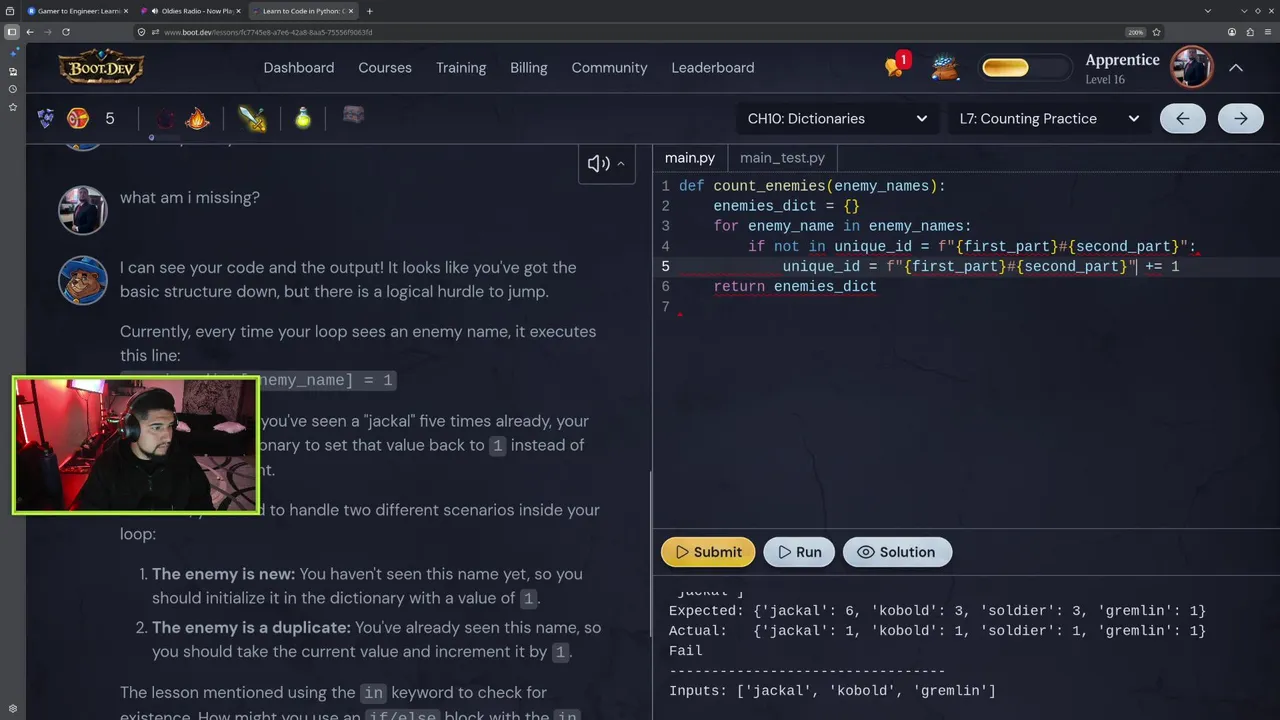This screenshot has height=720, width=1280.
Task: Click the browser forward arrow
Action: [x=48, y=32]
